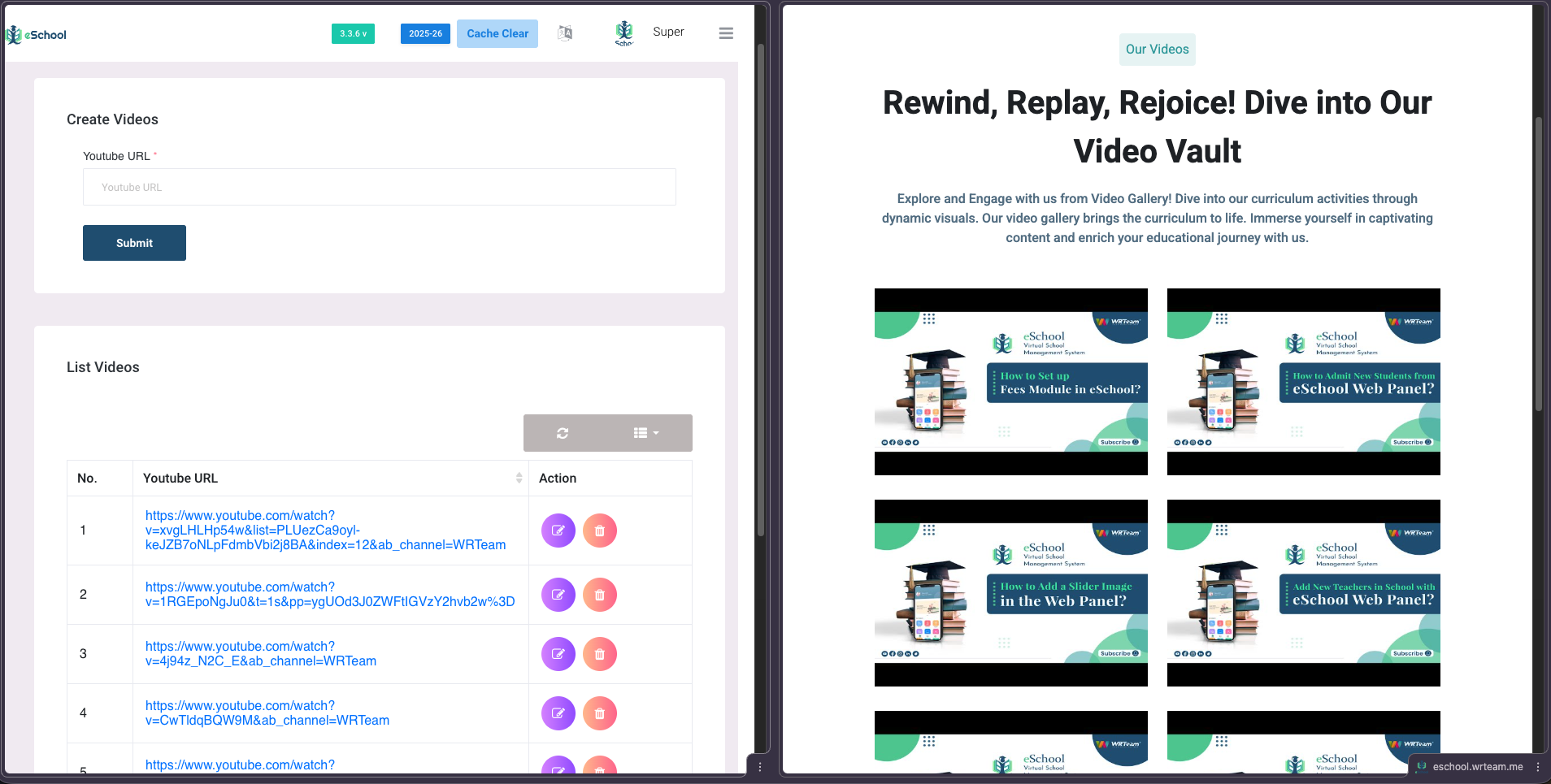Toggle the hamburger sidebar menu

[726, 33]
